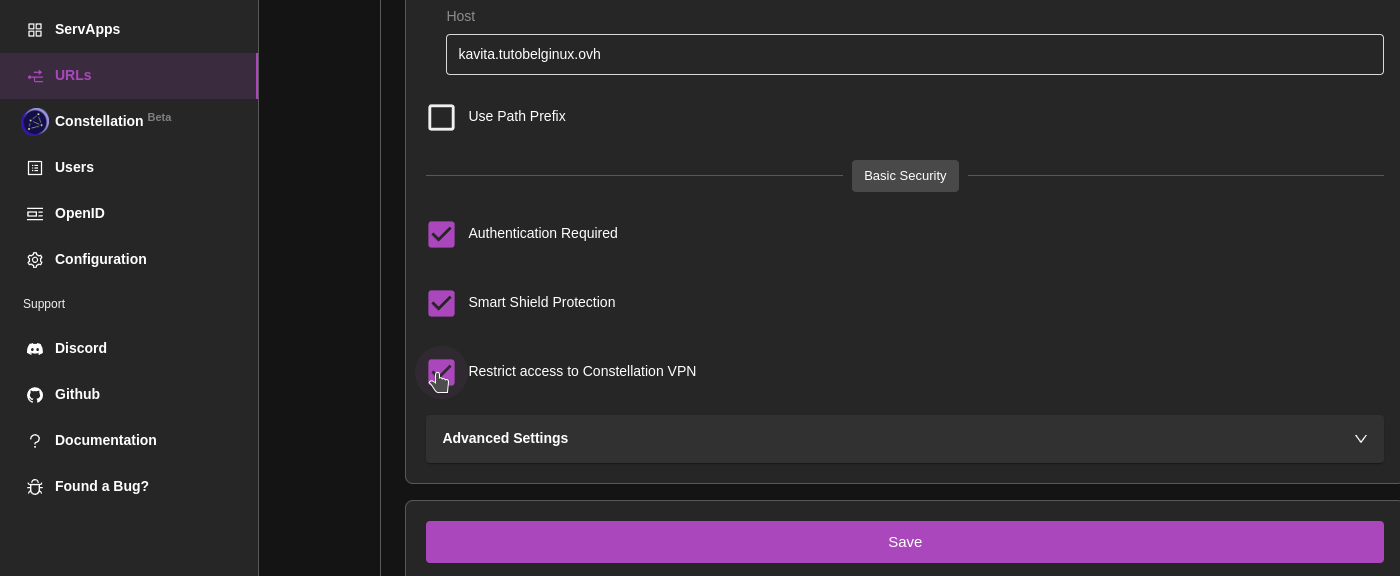Open the Constellation logo icon
The width and height of the screenshot is (1400, 576).
point(35,122)
